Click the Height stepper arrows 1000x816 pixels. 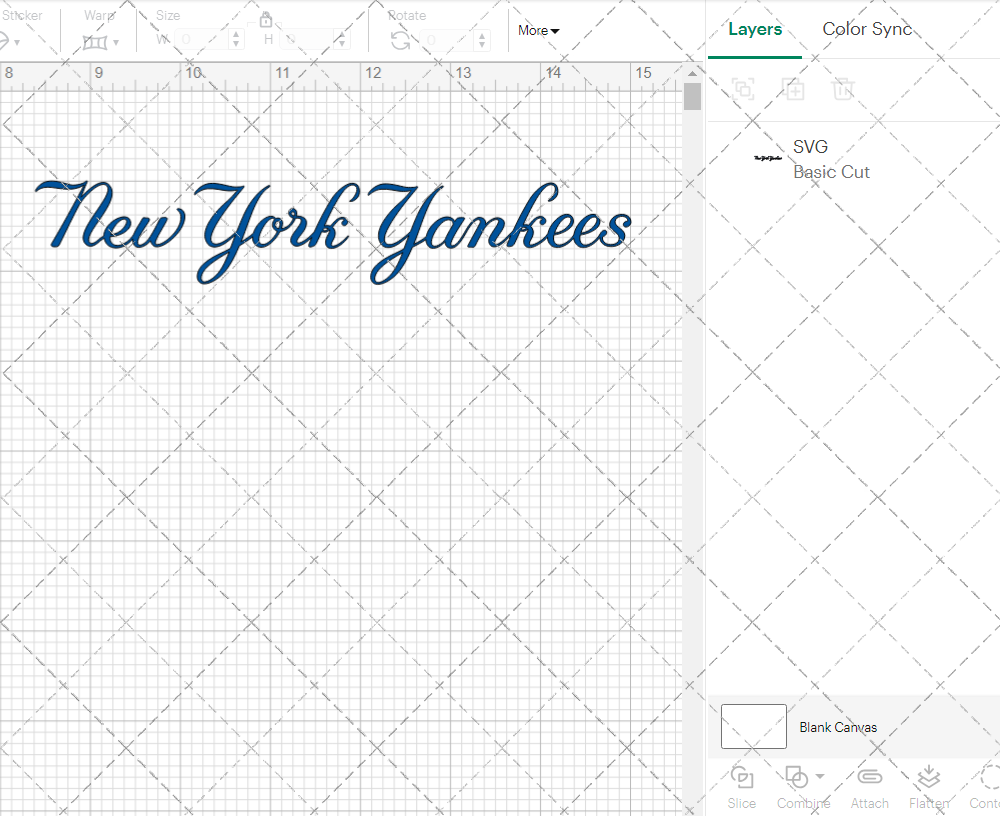coord(342,40)
